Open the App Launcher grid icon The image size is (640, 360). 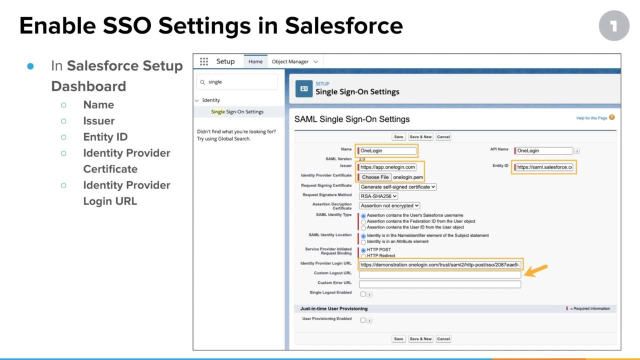204,62
